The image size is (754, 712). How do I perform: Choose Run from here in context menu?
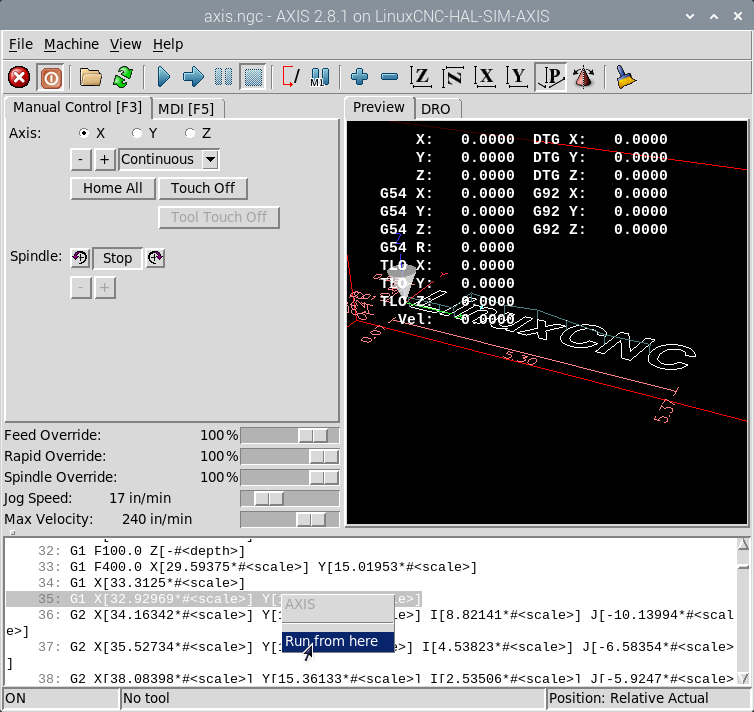pyautogui.click(x=332, y=641)
